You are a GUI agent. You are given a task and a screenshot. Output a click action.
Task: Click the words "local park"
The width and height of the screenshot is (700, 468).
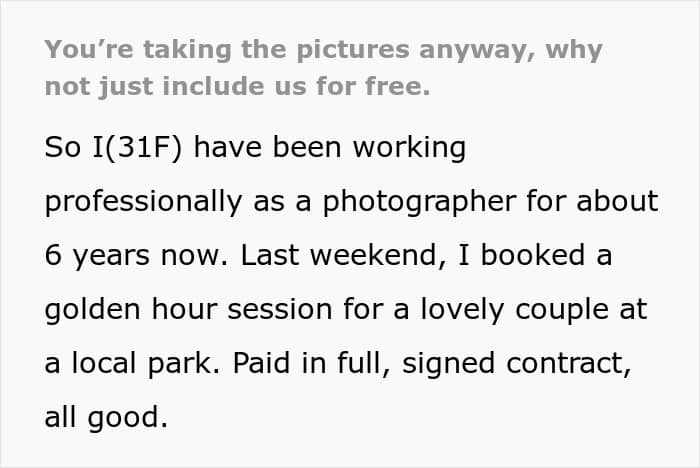pyautogui.click(x=142, y=364)
